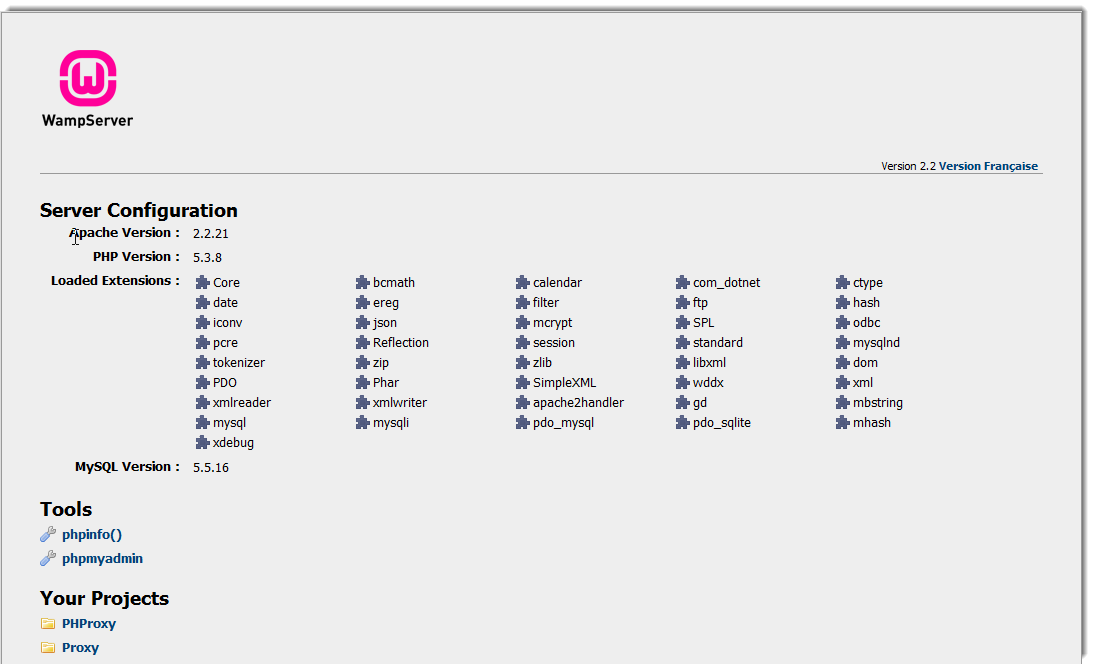Click the Your Projects heading
The width and height of the screenshot is (1093, 664).
[105, 599]
